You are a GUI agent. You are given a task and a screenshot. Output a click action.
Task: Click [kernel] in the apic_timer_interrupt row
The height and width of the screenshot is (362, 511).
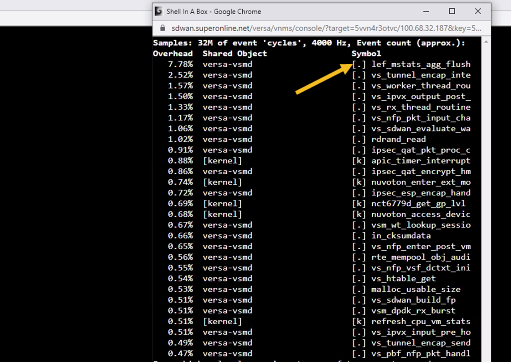tap(222, 161)
